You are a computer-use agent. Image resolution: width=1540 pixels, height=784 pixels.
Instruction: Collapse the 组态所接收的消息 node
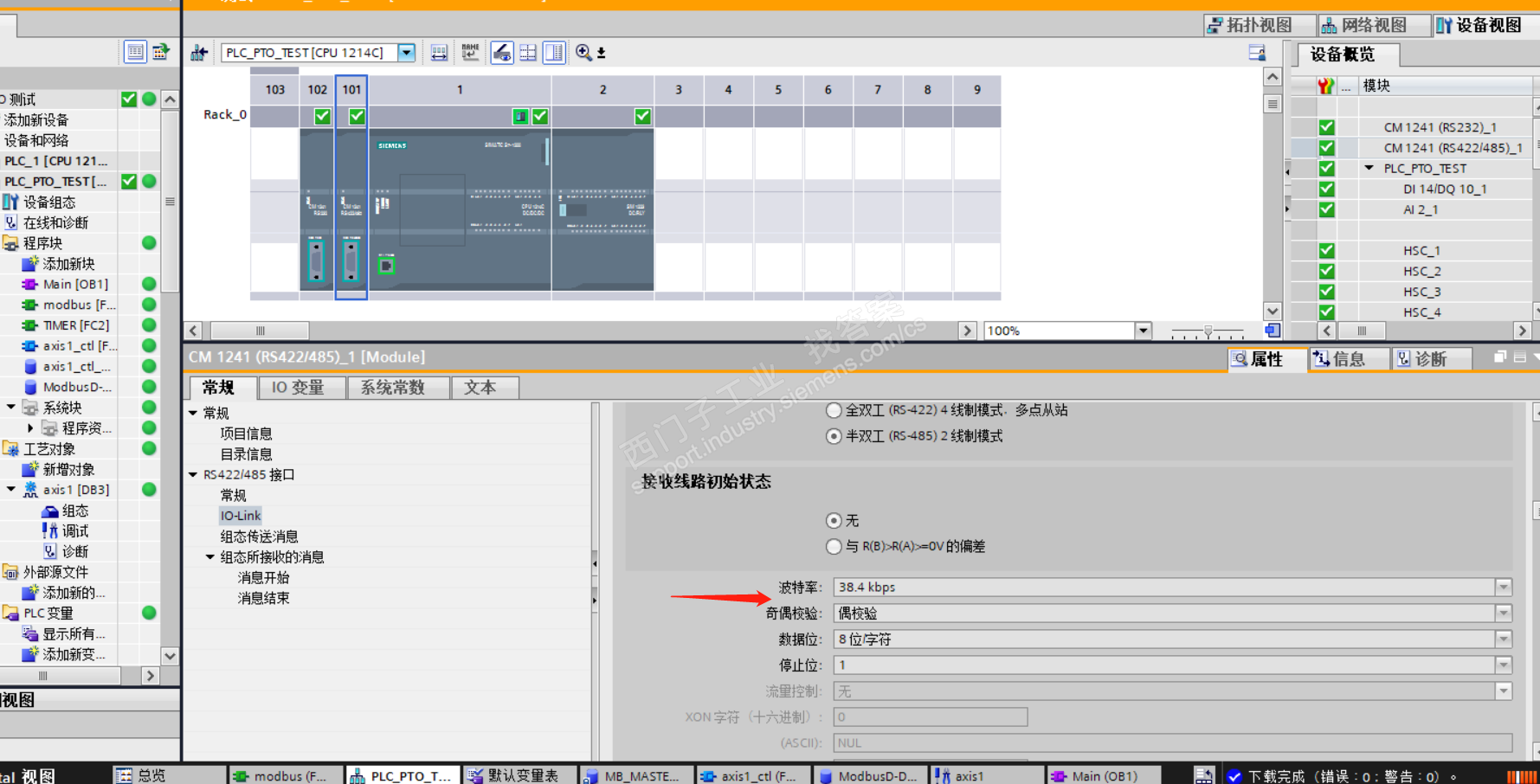210,557
